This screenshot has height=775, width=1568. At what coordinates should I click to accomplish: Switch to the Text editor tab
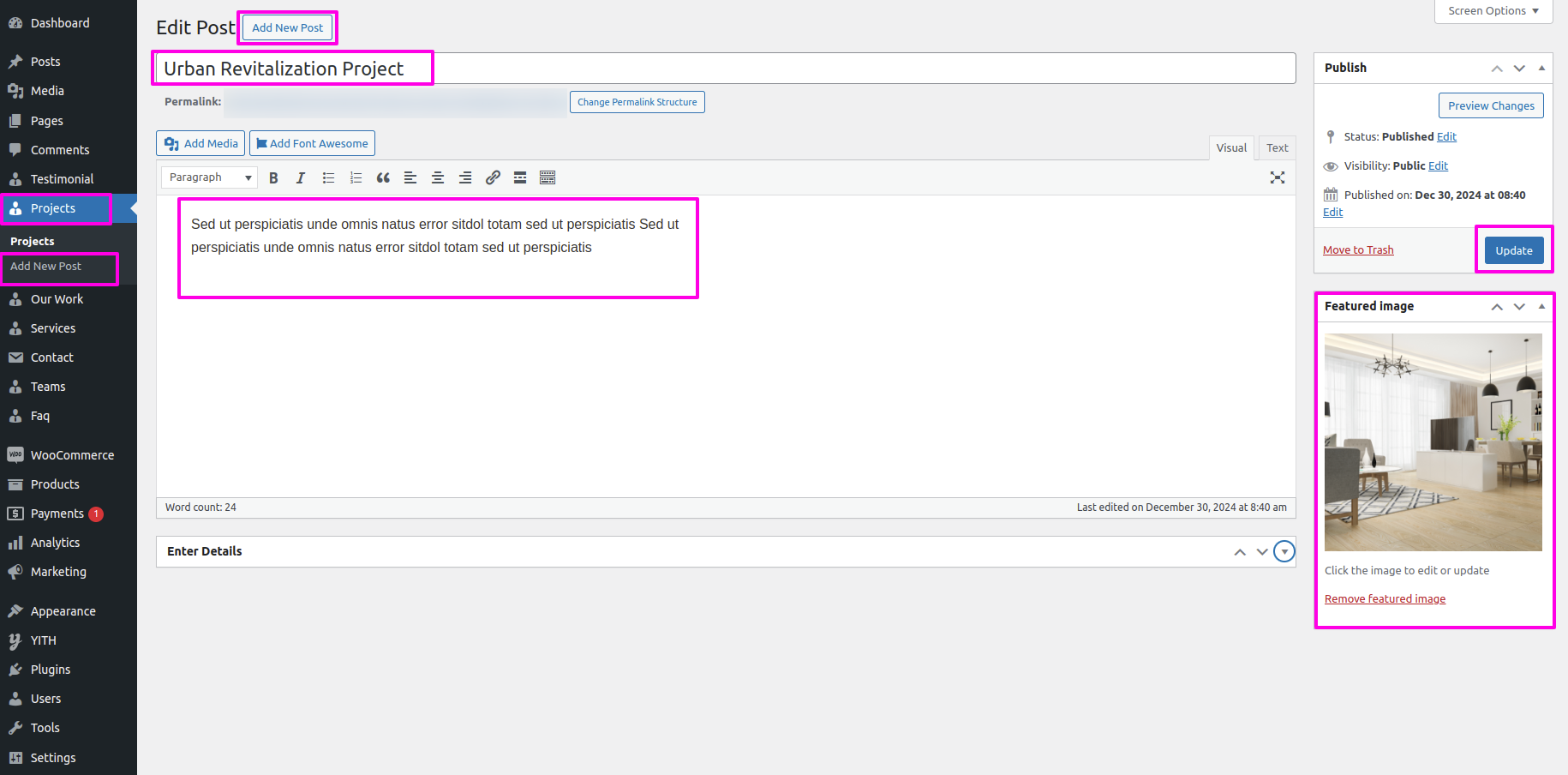pyautogui.click(x=1277, y=147)
